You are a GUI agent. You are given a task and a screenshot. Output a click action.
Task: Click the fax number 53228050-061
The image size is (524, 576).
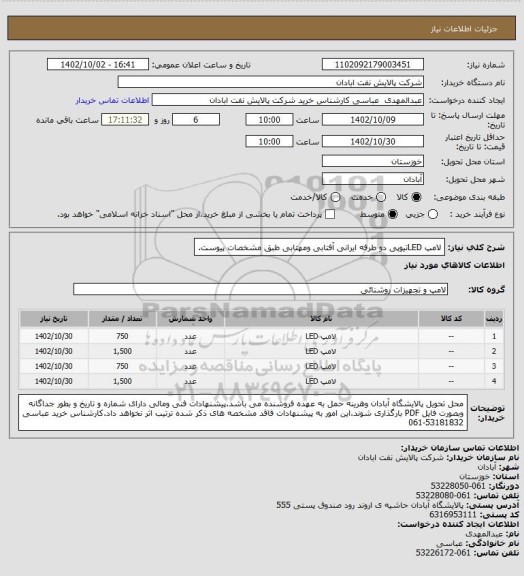click(458, 486)
